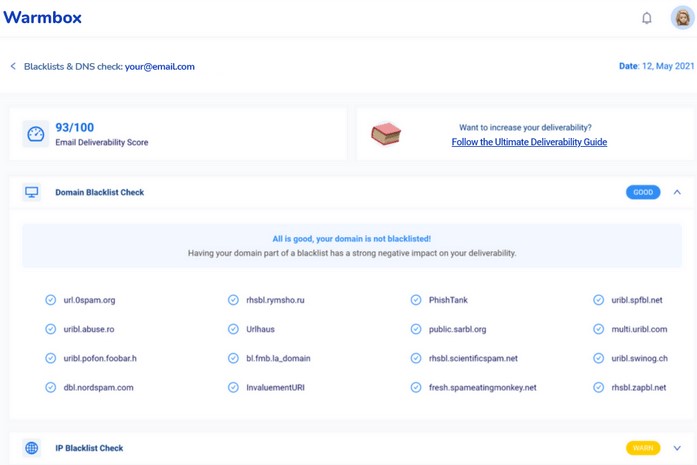697x465 pixels.
Task: Click the speedometer deliverability score icon
Action: click(x=36, y=134)
